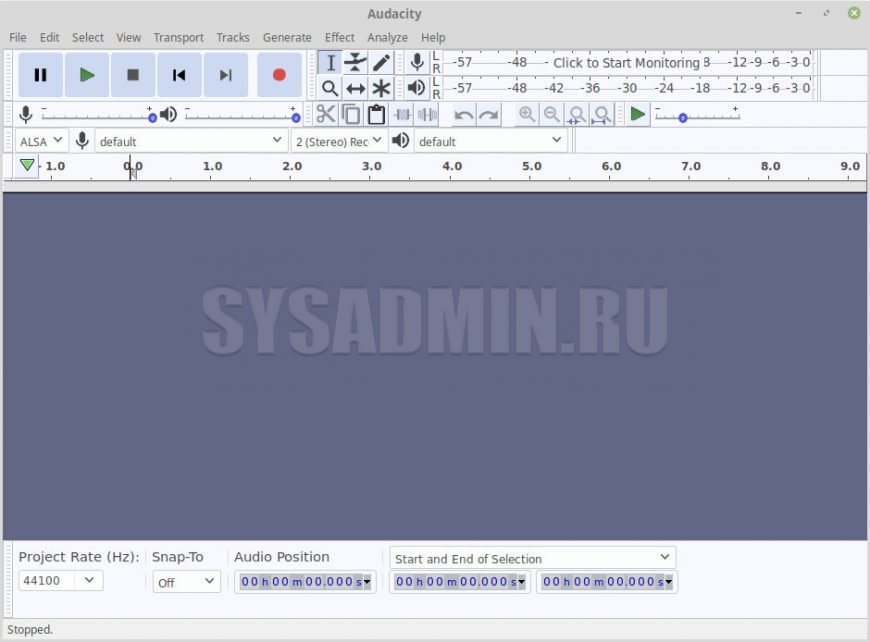Choose the Zoom magnifier tool

tap(330, 88)
